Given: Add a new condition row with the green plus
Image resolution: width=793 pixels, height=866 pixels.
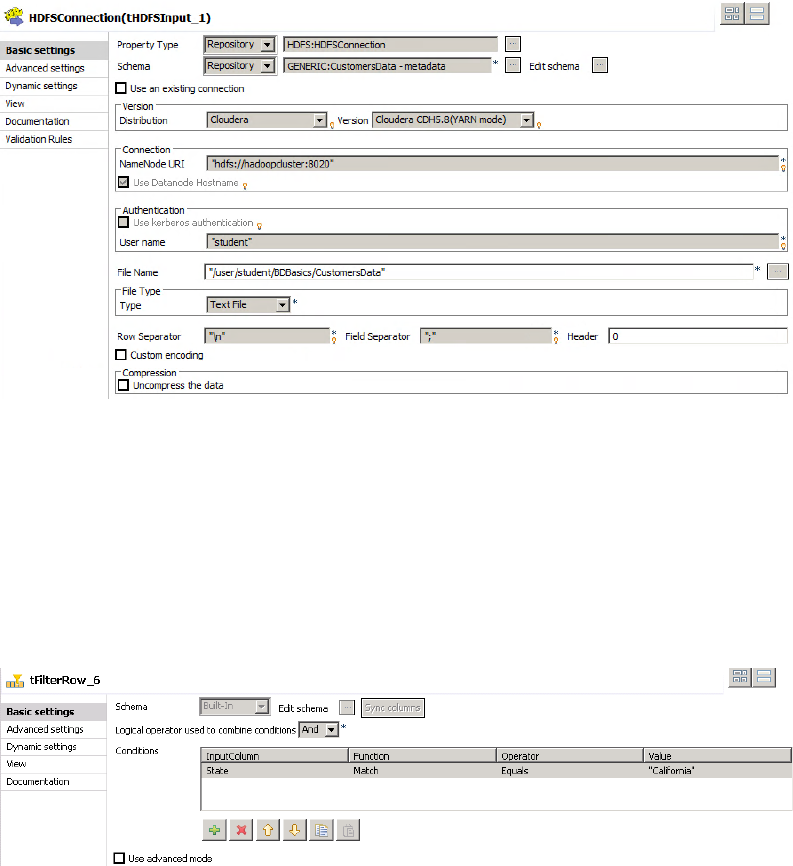Looking at the screenshot, I should tap(215, 830).
